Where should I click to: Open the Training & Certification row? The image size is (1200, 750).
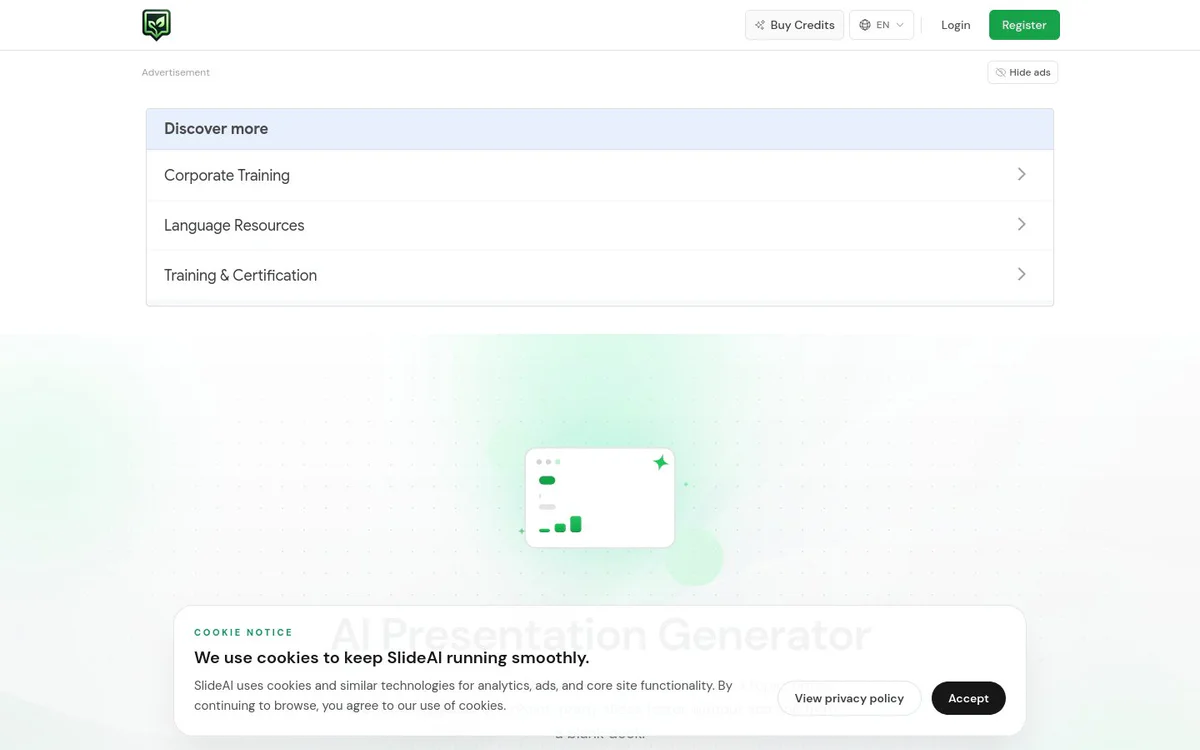click(x=600, y=275)
